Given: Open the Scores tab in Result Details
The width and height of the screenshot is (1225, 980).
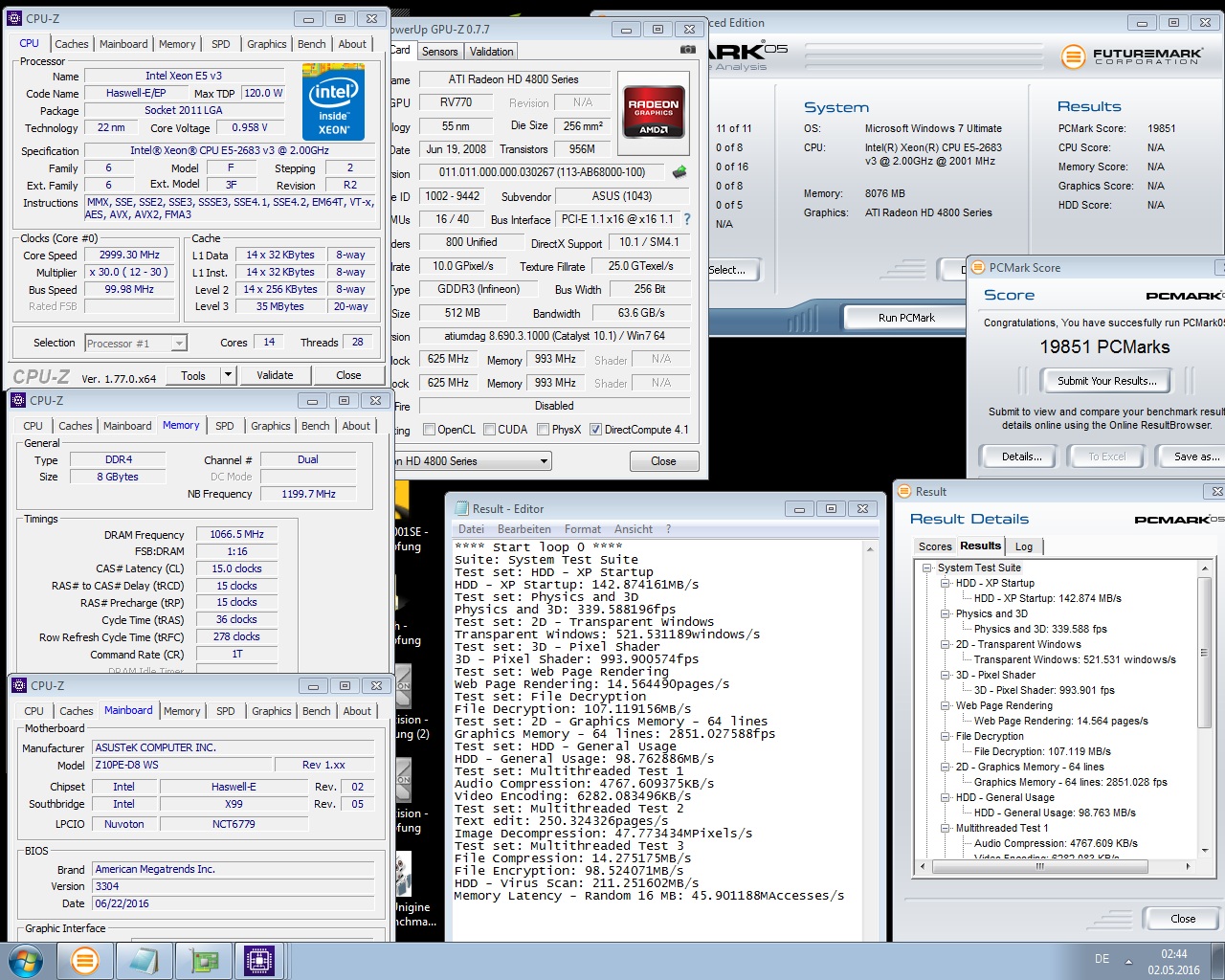Looking at the screenshot, I should click(935, 546).
